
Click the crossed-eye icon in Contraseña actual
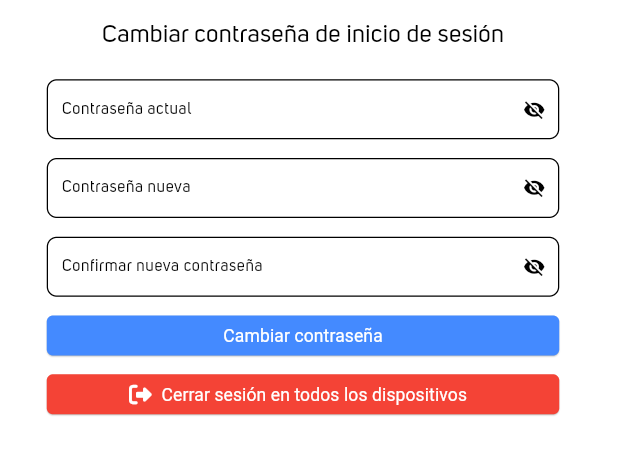534,109
